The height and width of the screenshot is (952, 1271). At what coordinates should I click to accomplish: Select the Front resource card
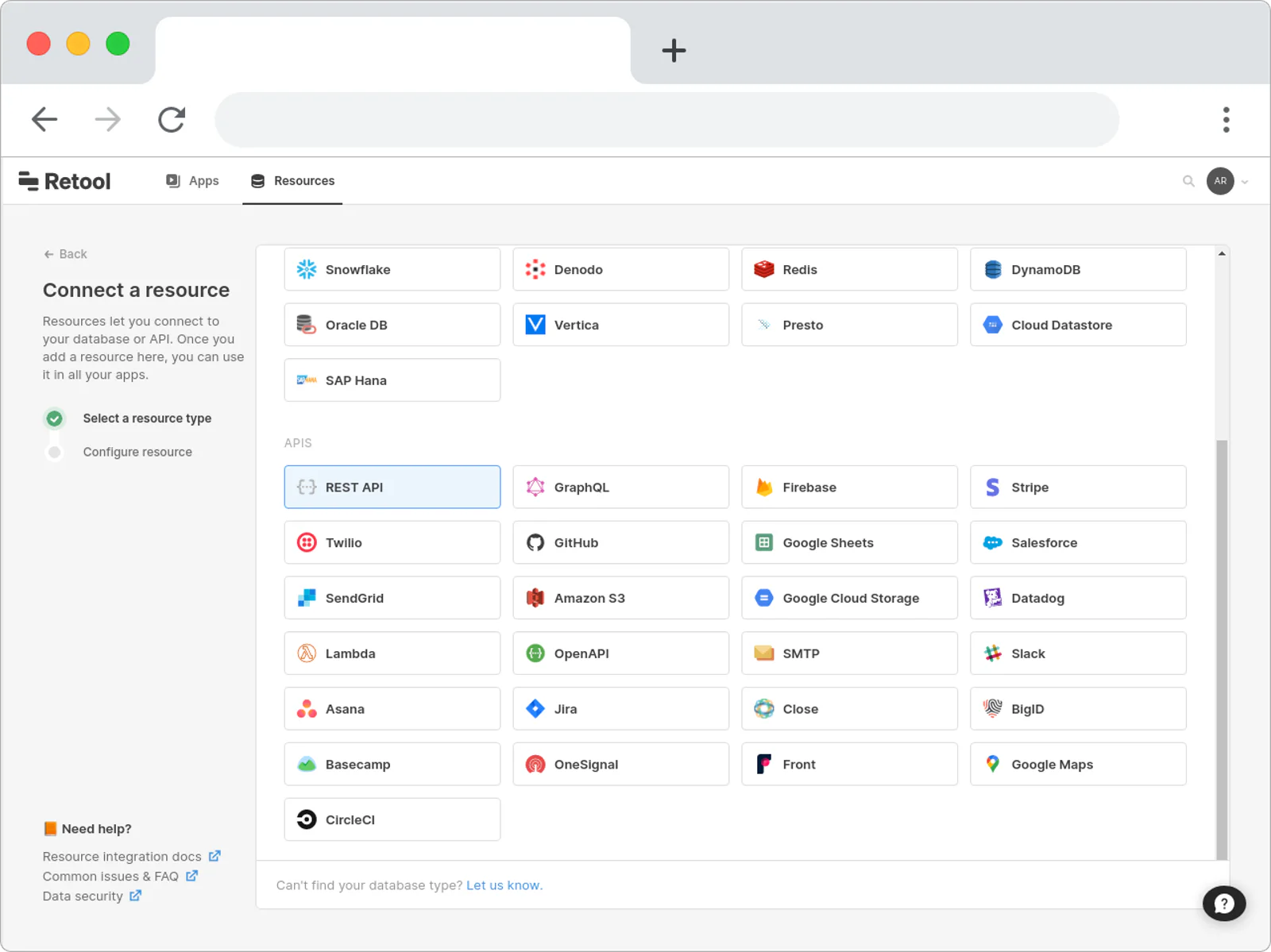849,764
